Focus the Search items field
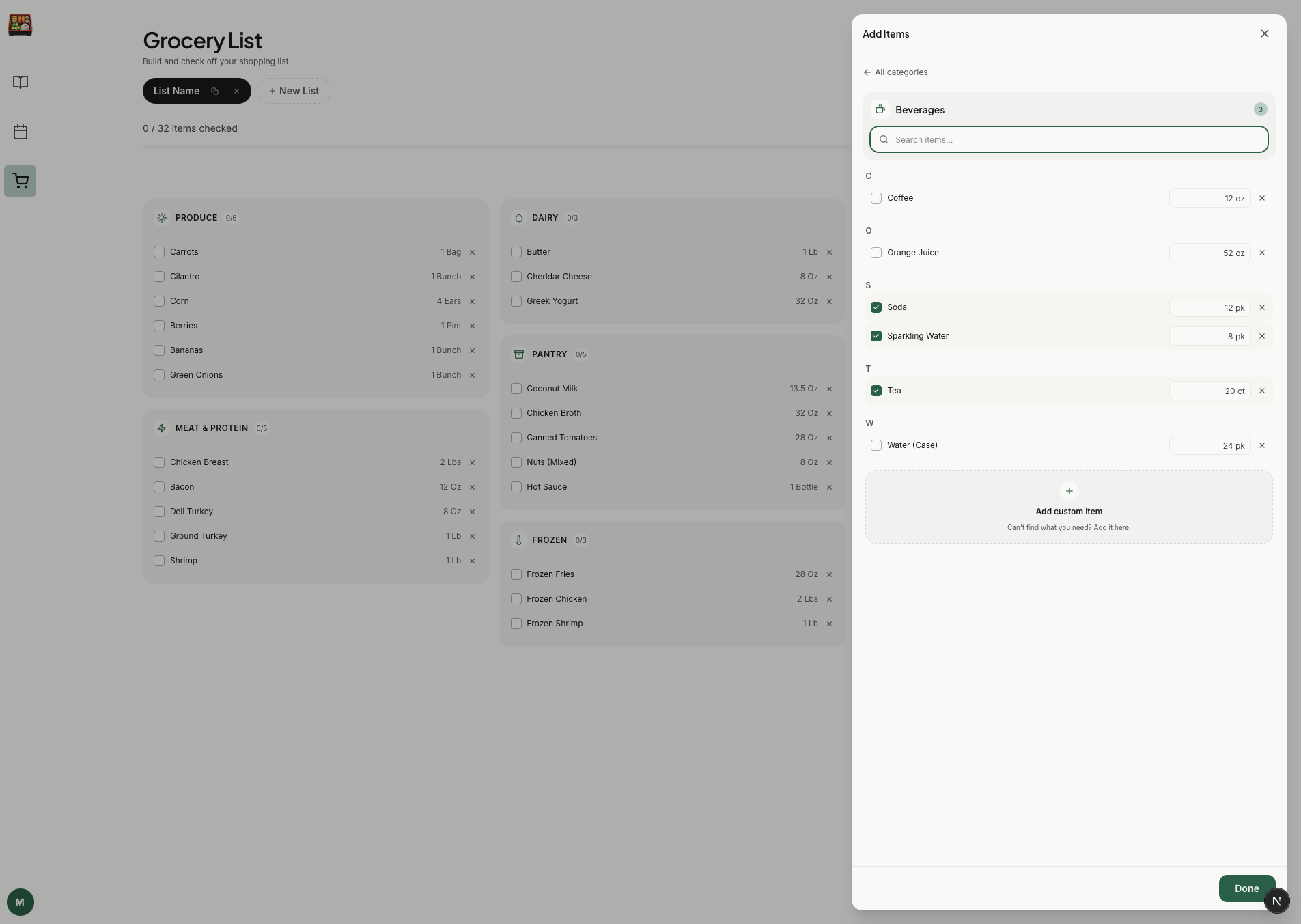Image resolution: width=1301 pixels, height=924 pixels. [1069, 139]
